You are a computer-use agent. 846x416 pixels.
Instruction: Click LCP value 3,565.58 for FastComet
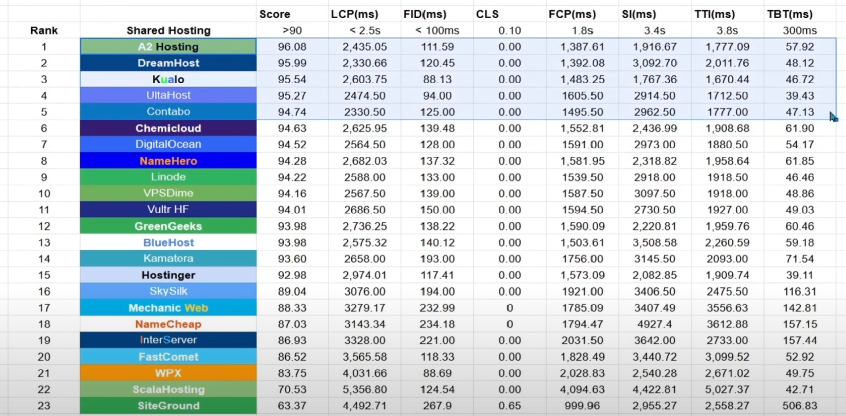(364, 357)
